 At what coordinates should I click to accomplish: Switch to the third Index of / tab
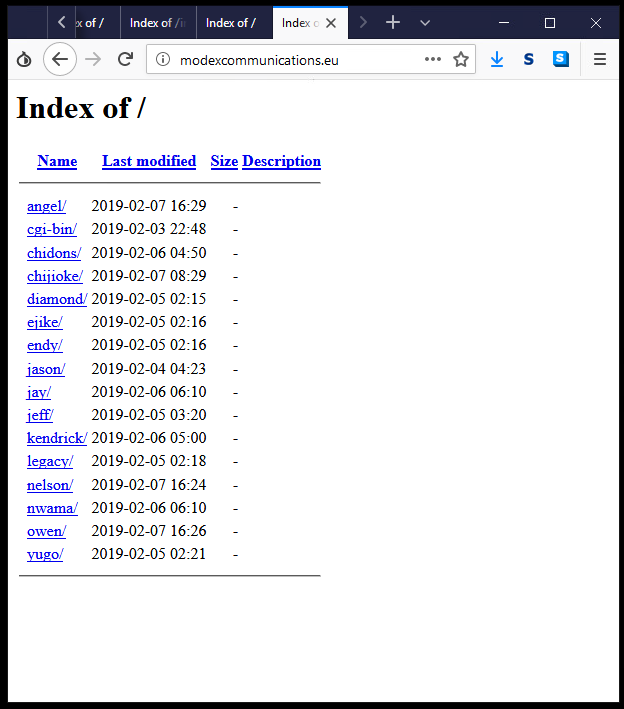pyautogui.click(x=232, y=22)
